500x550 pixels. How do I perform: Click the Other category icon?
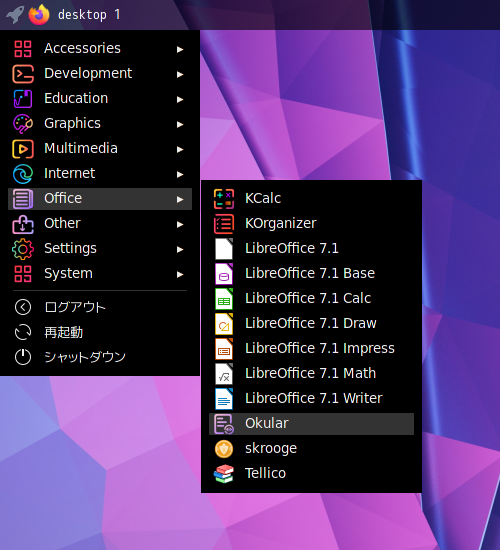(23, 224)
